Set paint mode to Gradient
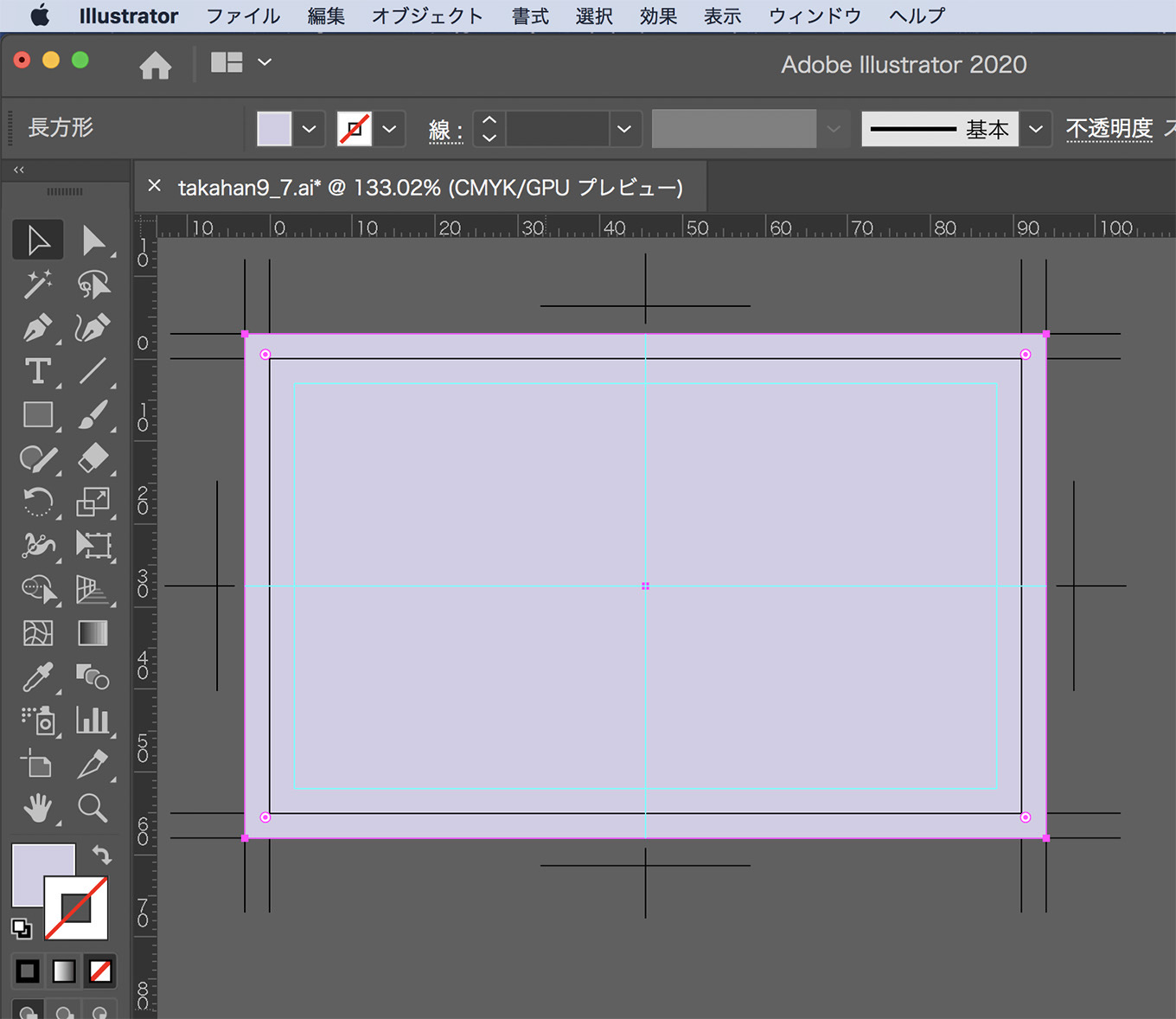 (64, 971)
